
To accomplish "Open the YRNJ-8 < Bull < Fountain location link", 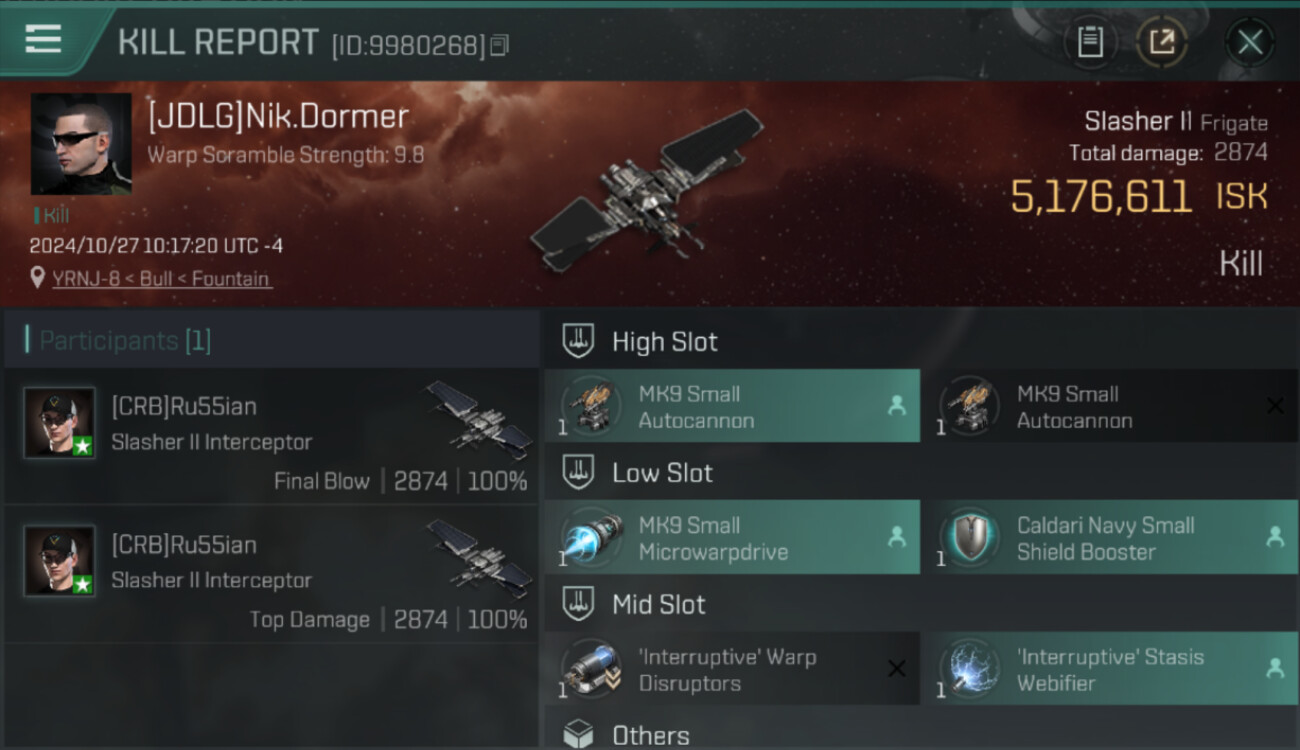I will tap(161, 279).
